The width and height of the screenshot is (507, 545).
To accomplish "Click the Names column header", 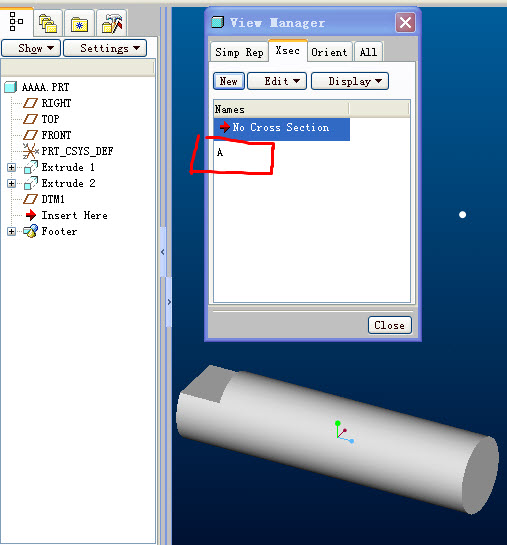I will [281, 109].
